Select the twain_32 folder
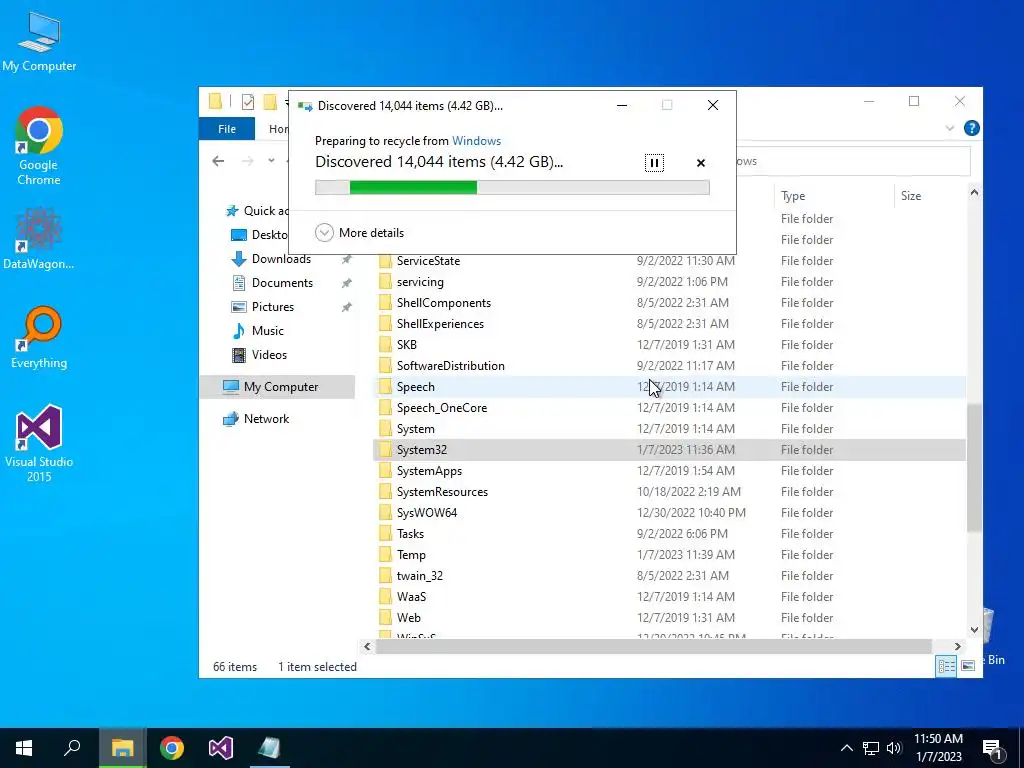1024x768 pixels. coord(419,575)
